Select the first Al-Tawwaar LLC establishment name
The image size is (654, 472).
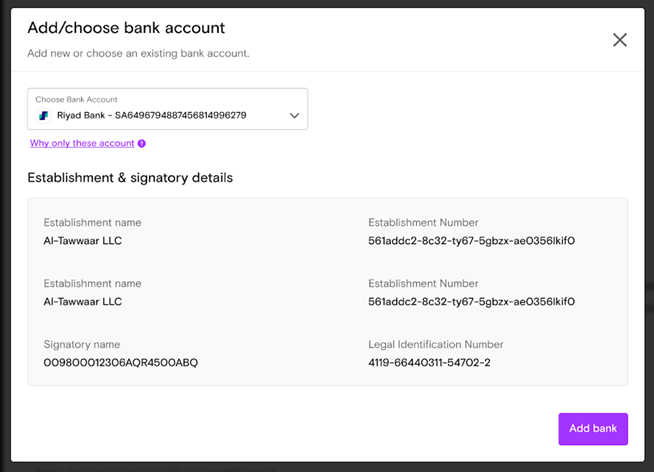(x=83, y=241)
